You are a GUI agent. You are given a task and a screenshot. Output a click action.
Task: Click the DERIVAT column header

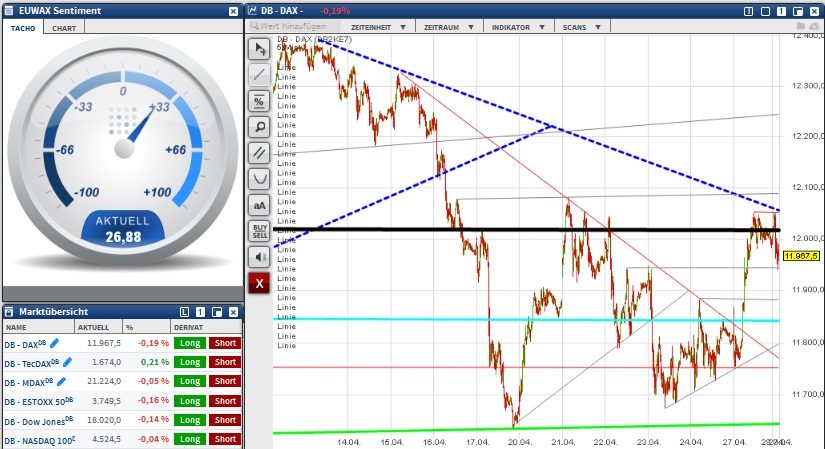tap(206, 327)
